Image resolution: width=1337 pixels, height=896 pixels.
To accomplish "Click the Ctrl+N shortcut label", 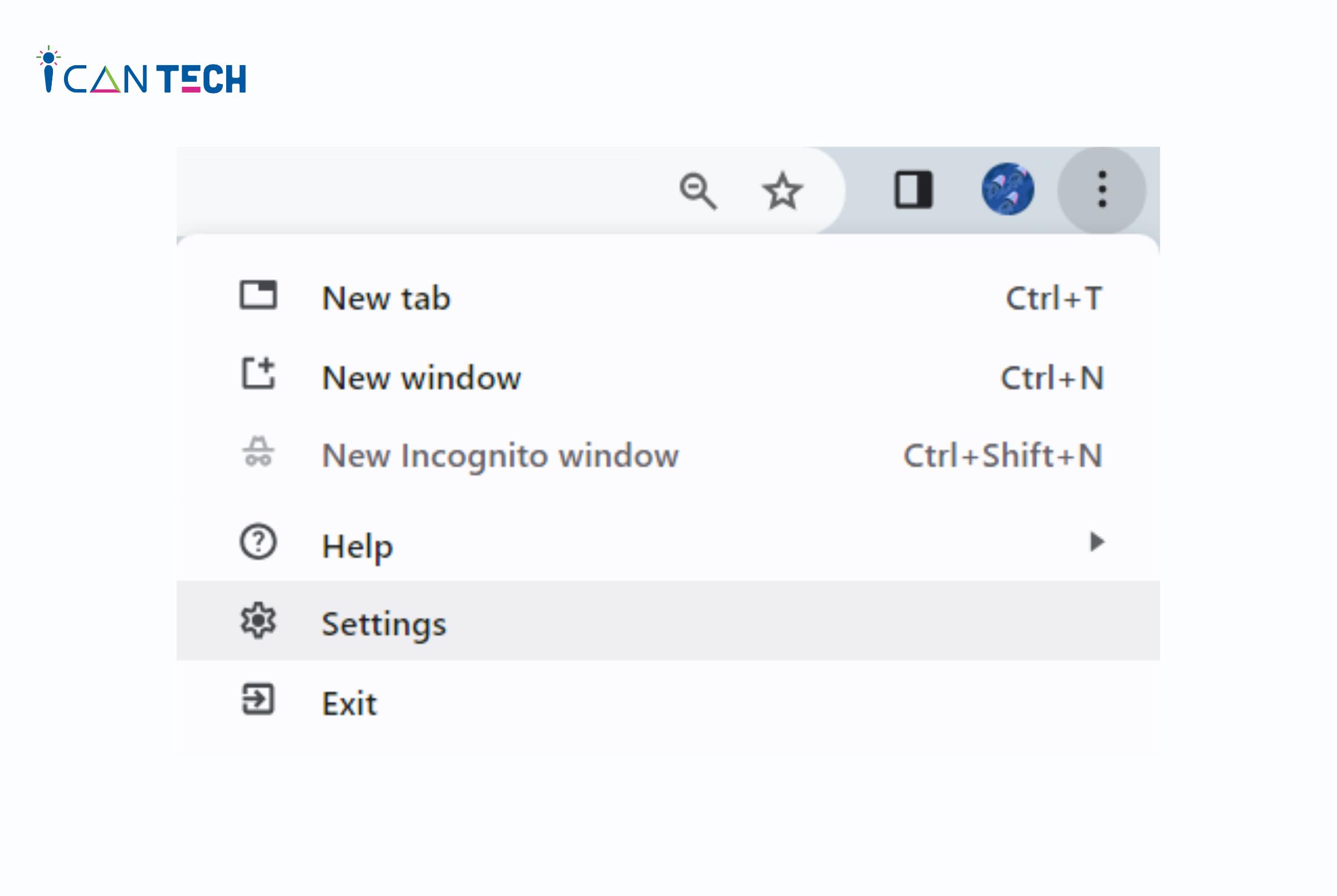I will click(x=1052, y=378).
